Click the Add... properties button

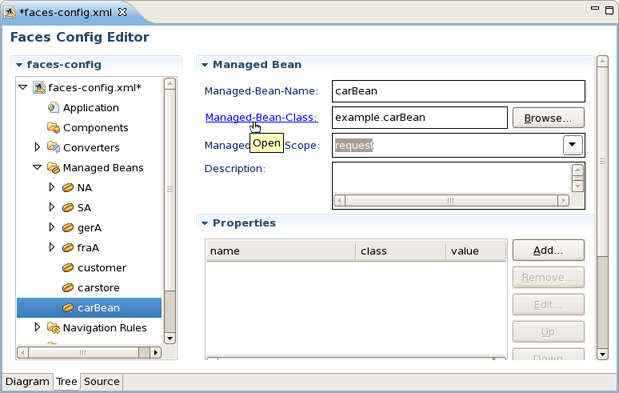point(548,250)
